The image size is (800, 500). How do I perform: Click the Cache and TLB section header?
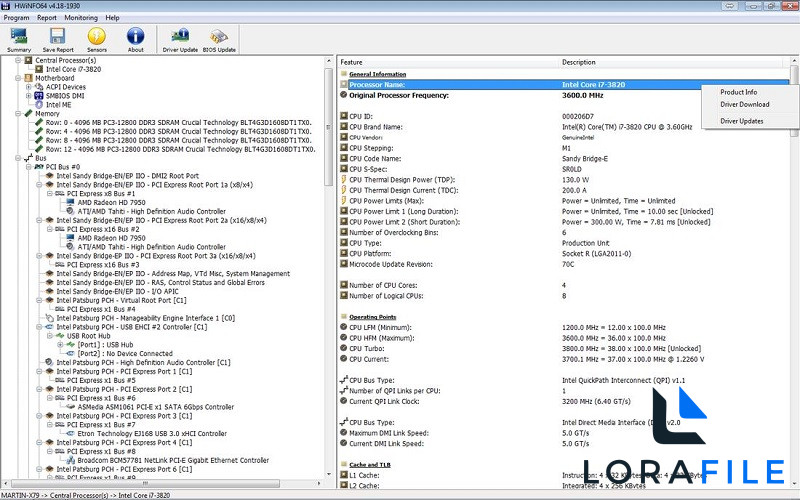[x=369, y=464]
